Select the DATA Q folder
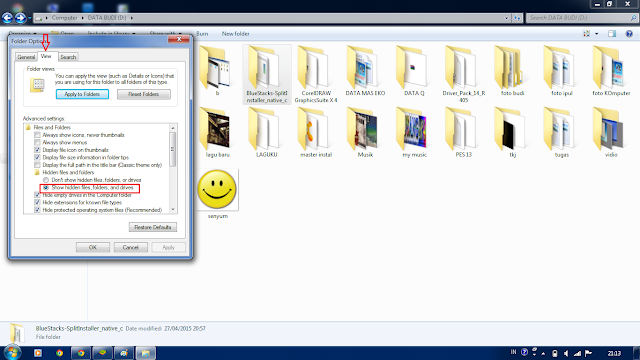 point(414,71)
